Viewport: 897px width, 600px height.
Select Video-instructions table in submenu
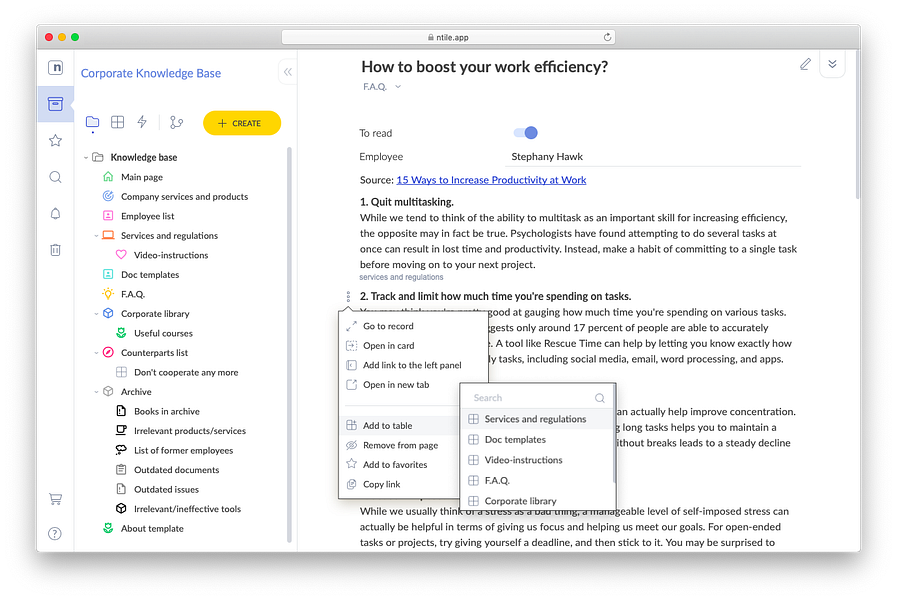[x=537, y=460]
